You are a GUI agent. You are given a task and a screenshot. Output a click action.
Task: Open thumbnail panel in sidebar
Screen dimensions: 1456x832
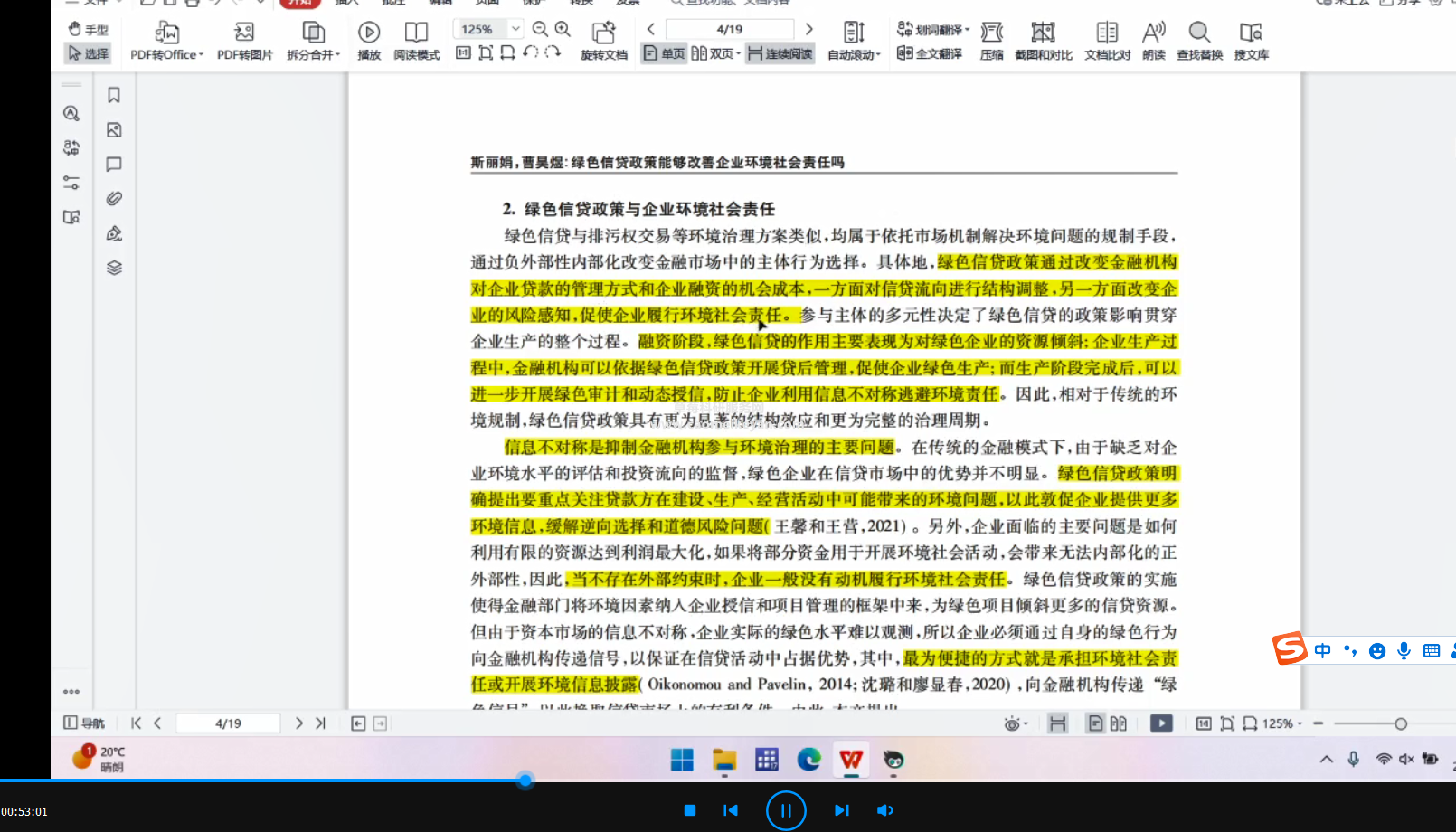click(114, 130)
